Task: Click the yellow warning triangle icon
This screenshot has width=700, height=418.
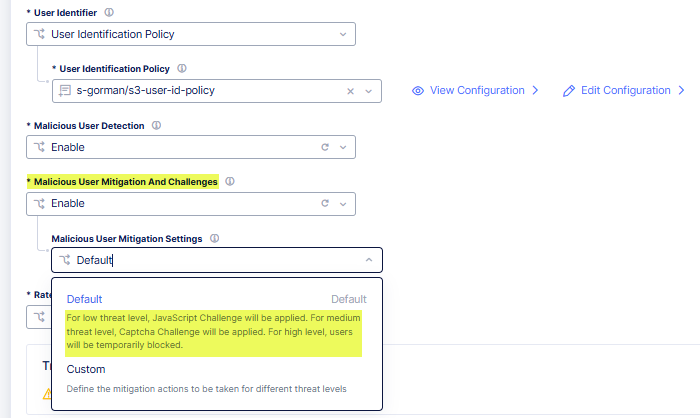Action: pyautogui.click(x=47, y=394)
